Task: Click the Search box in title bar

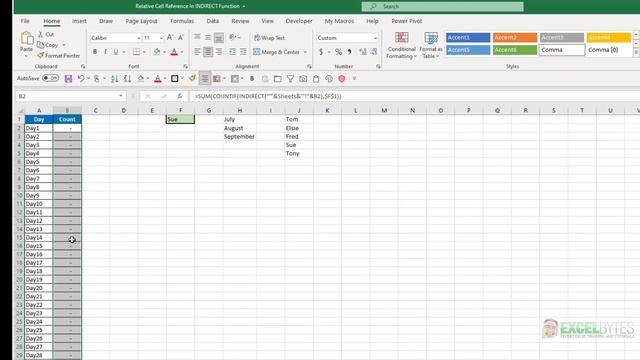Action: point(442,7)
